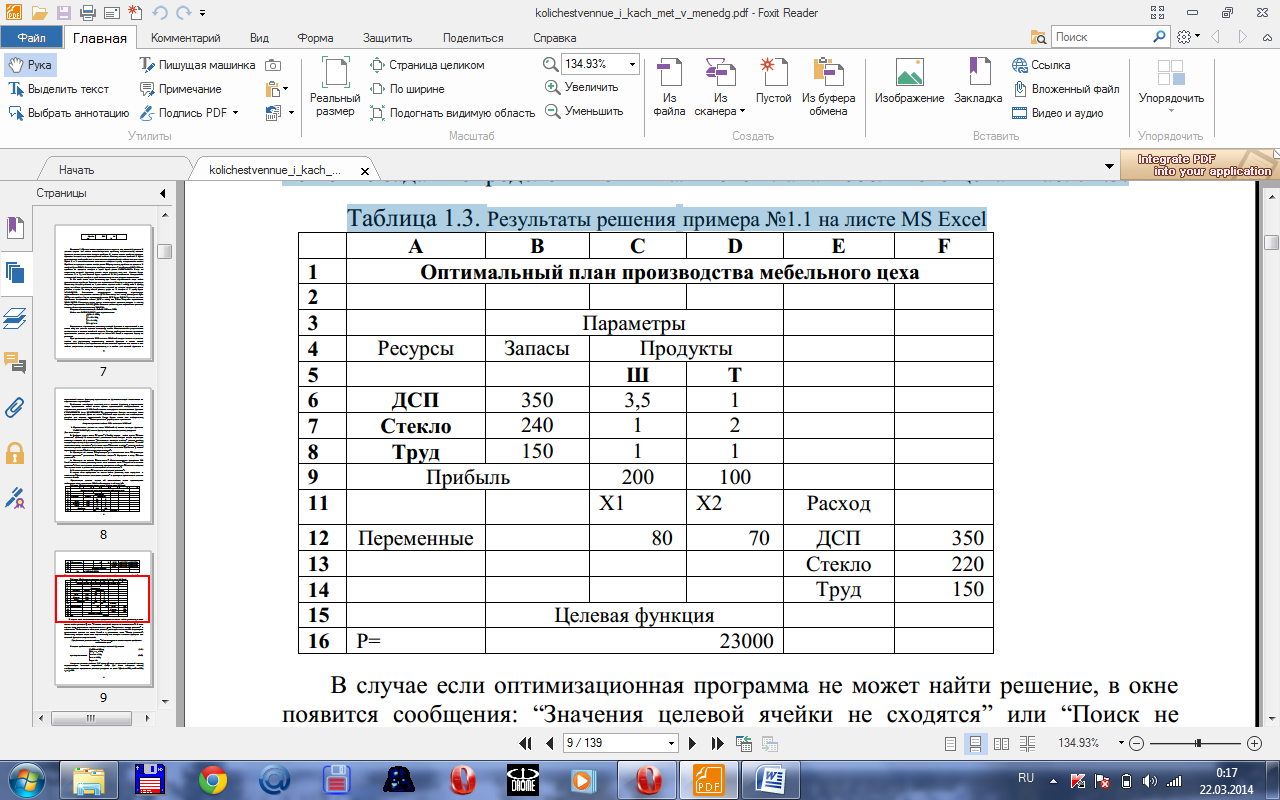Switch to facing pages view mode
The height and width of the screenshot is (800, 1280).
[1001, 744]
